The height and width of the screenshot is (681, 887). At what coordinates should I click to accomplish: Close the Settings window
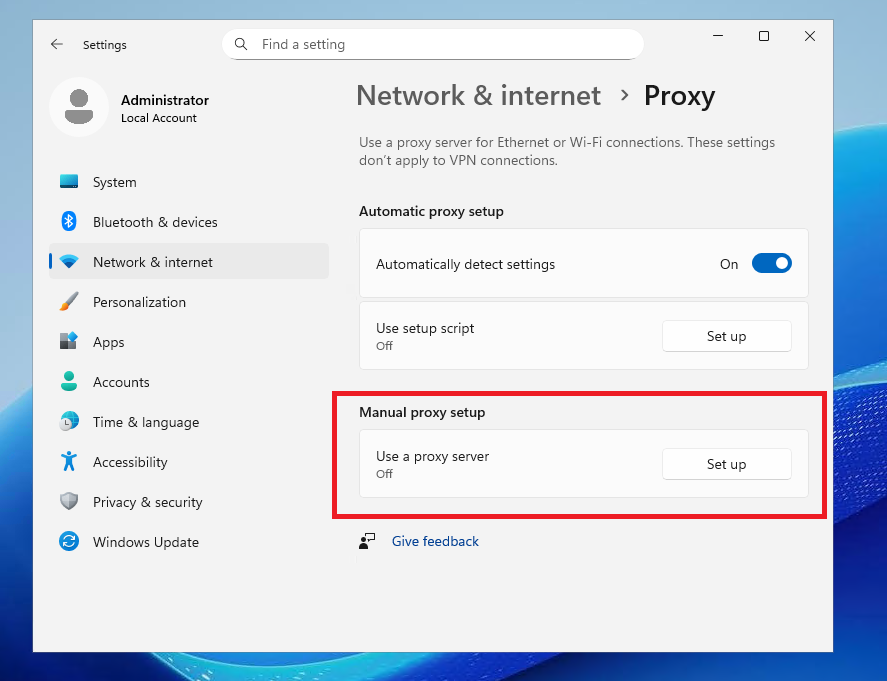[810, 36]
